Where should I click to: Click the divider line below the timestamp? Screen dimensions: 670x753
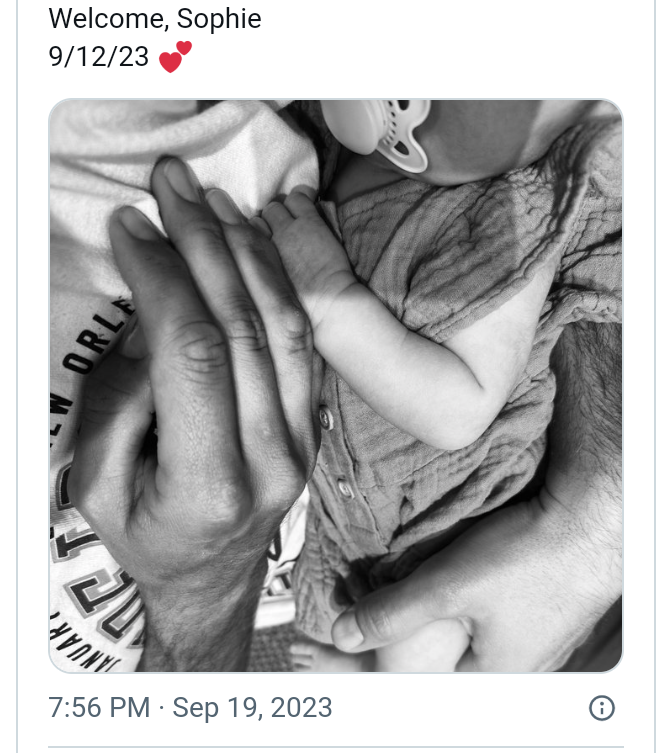click(x=336, y=746)
